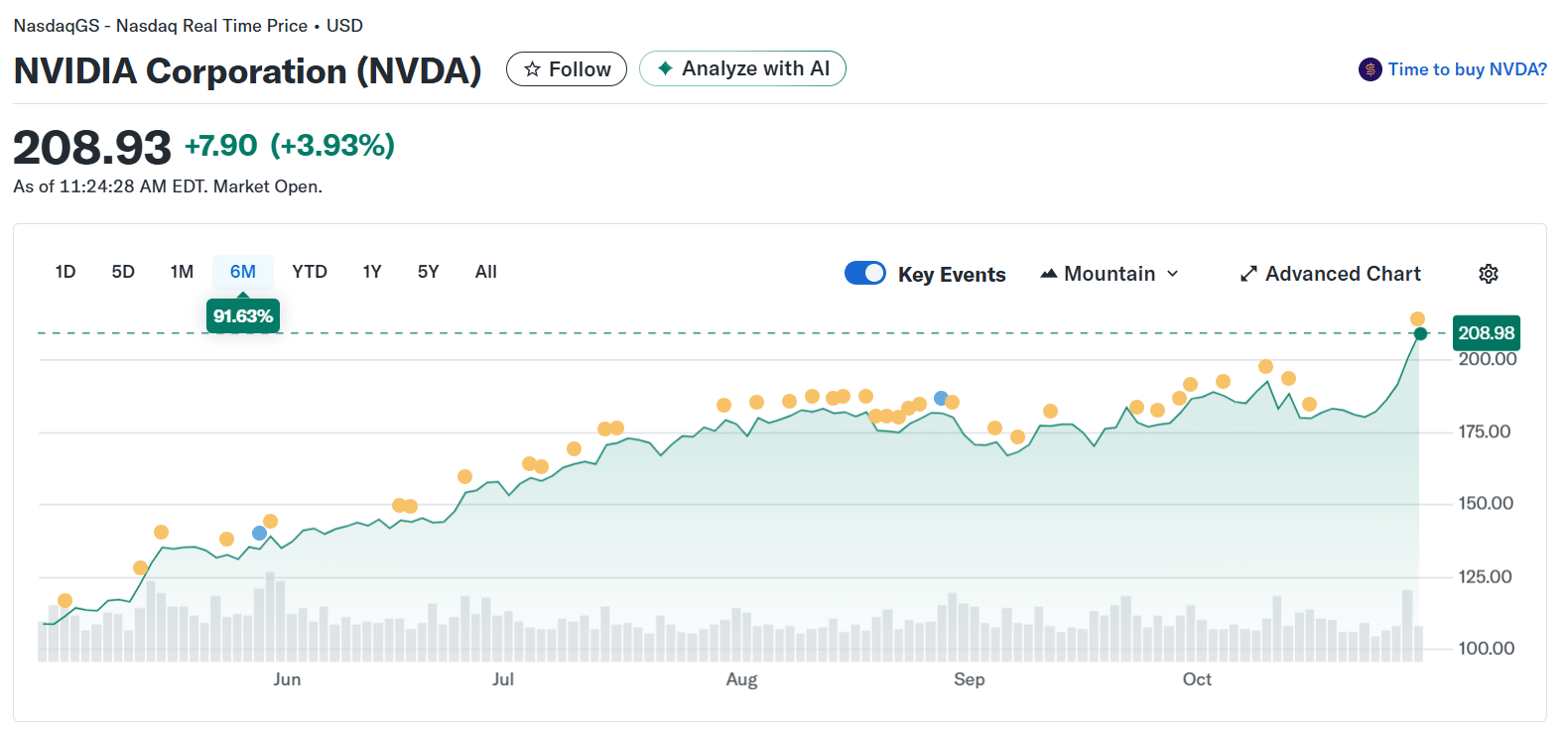Click the Follow button for NVDA

567,68
